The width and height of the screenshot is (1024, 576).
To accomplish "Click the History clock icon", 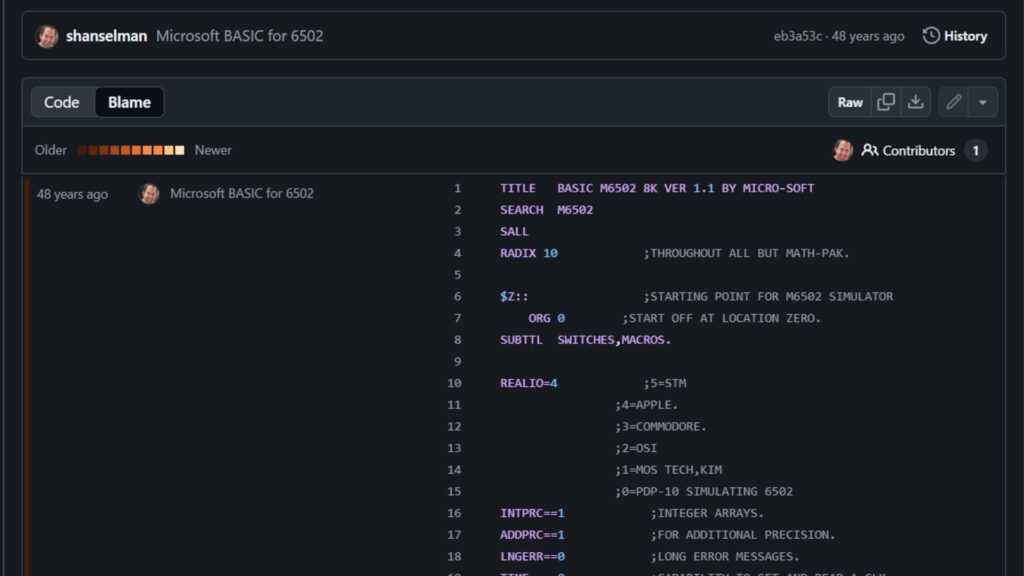I will point(932,35).
